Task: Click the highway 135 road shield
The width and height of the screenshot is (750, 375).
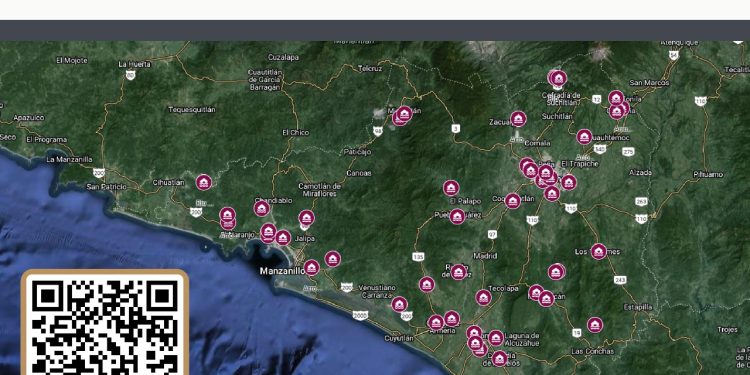Action: 418,257
